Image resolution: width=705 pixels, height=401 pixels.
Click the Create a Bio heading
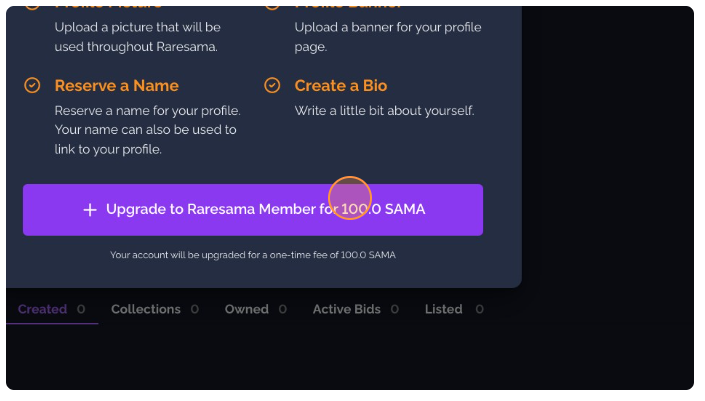[x=341, y=85]
